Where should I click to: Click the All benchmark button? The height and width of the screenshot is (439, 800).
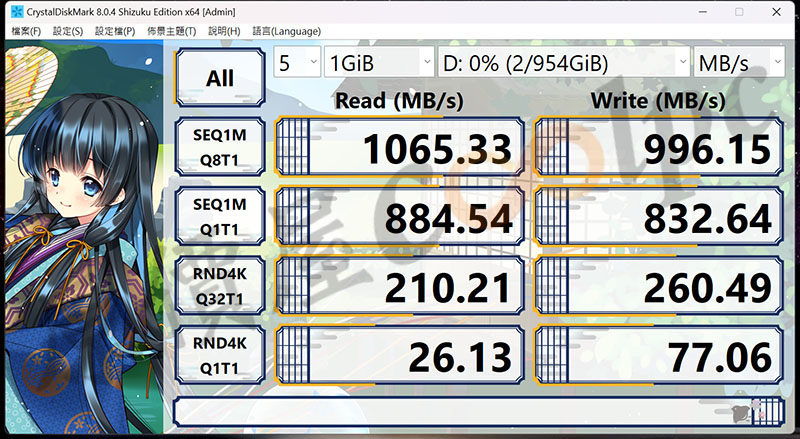point(220,78)
